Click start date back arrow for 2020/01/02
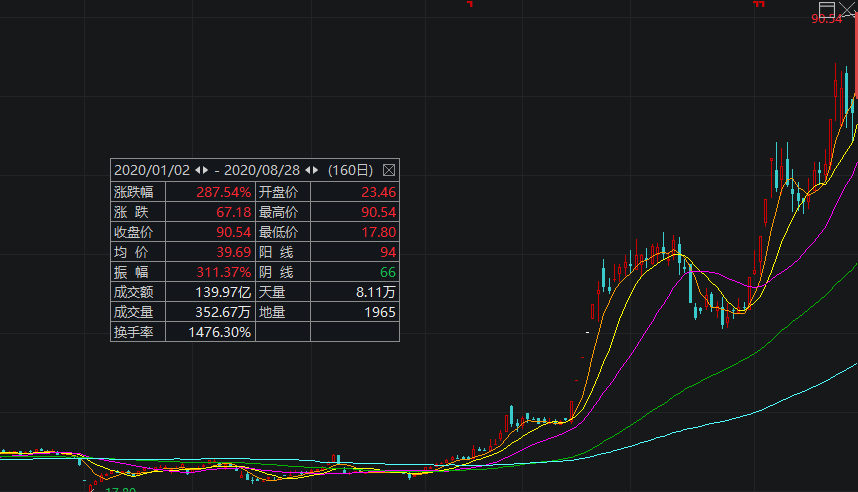Viewport: 858px width, 492px height. (197, 170)
